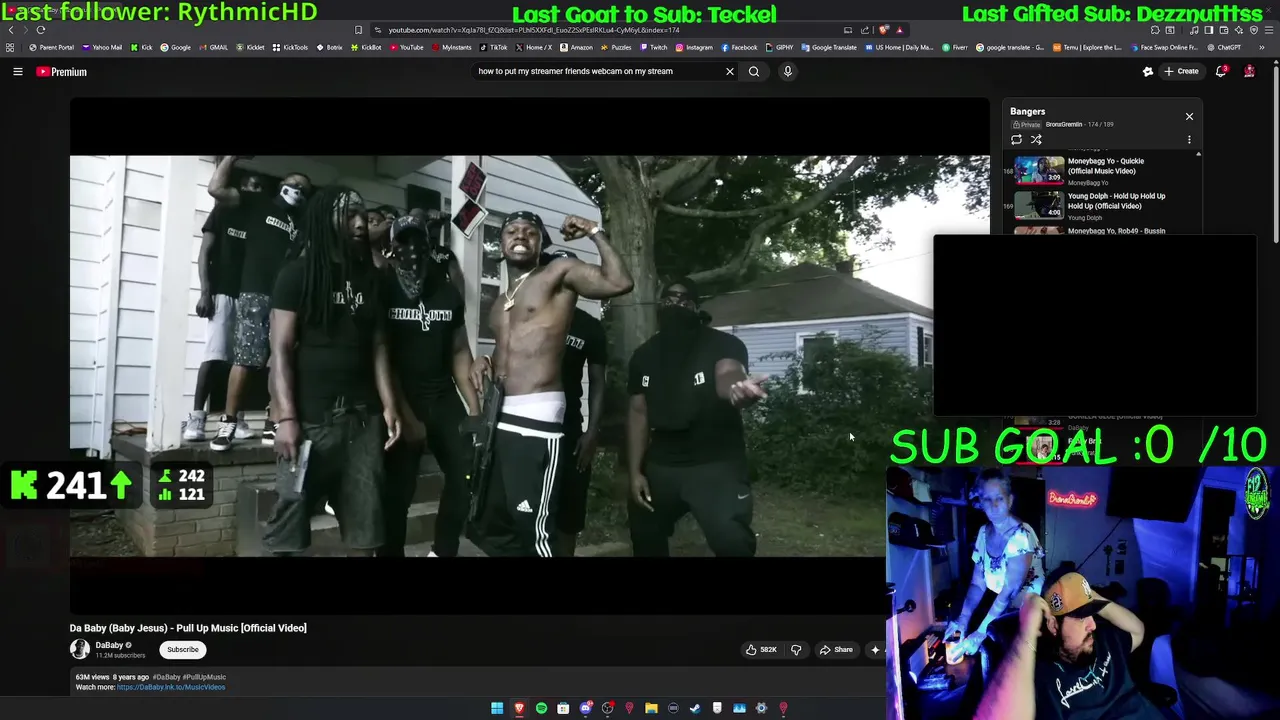Clear the YouTube search field
1280x720 pixels.
[x=730, y=71]
